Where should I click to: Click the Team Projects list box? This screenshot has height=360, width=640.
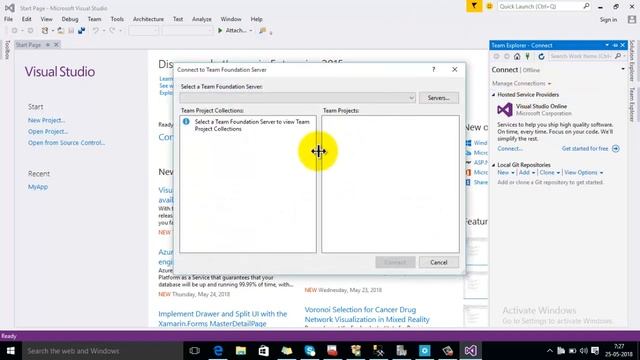390,184
